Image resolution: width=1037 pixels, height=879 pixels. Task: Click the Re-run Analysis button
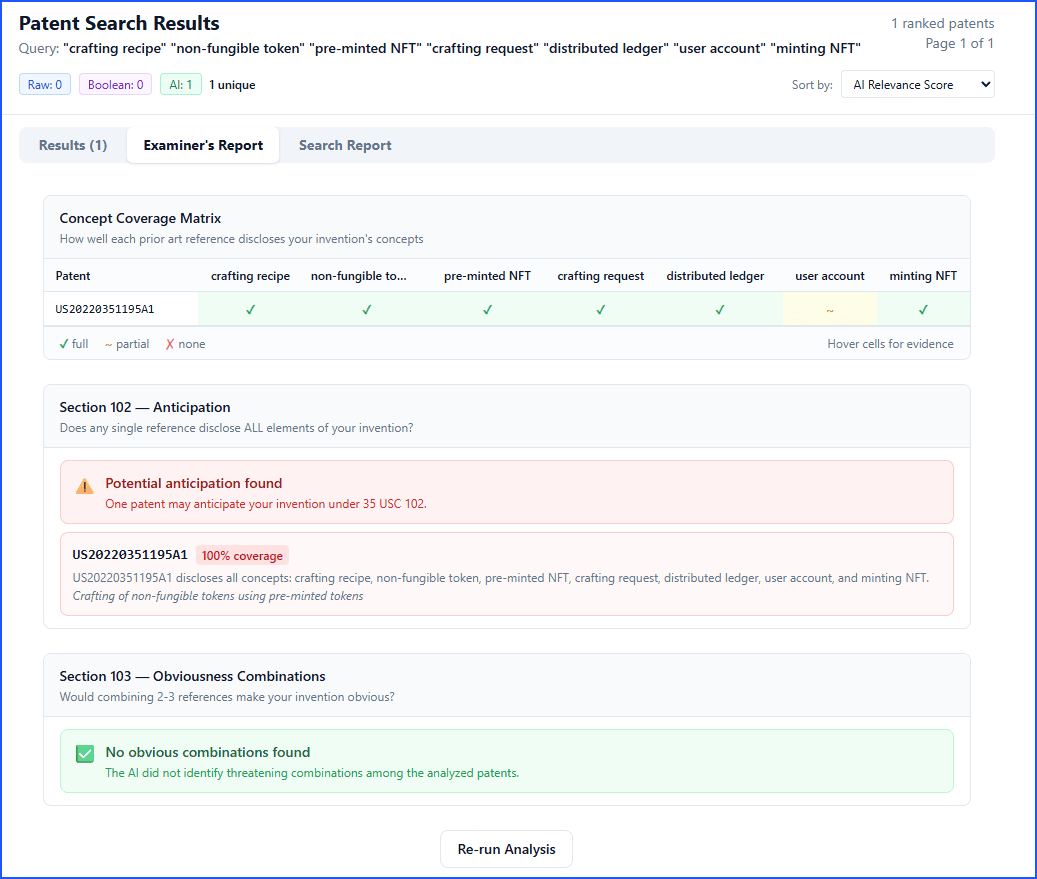pyautogui.click(x=506, y=849)
